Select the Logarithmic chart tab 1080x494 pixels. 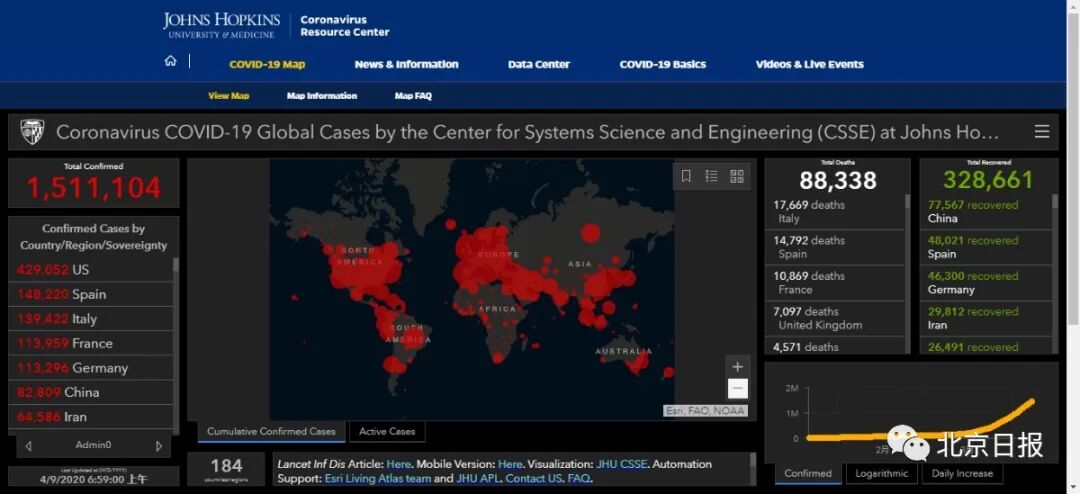[x=882, y=473]
